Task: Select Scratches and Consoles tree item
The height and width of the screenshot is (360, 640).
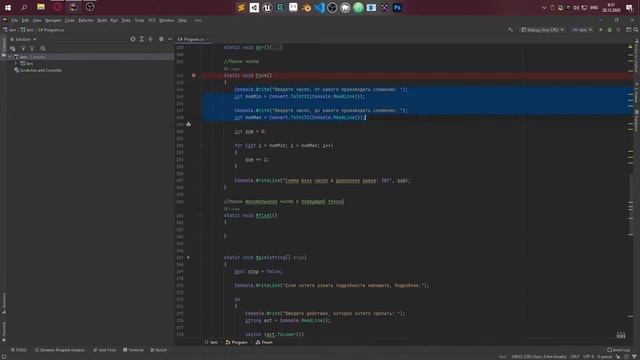Action: tap(38, 70)
